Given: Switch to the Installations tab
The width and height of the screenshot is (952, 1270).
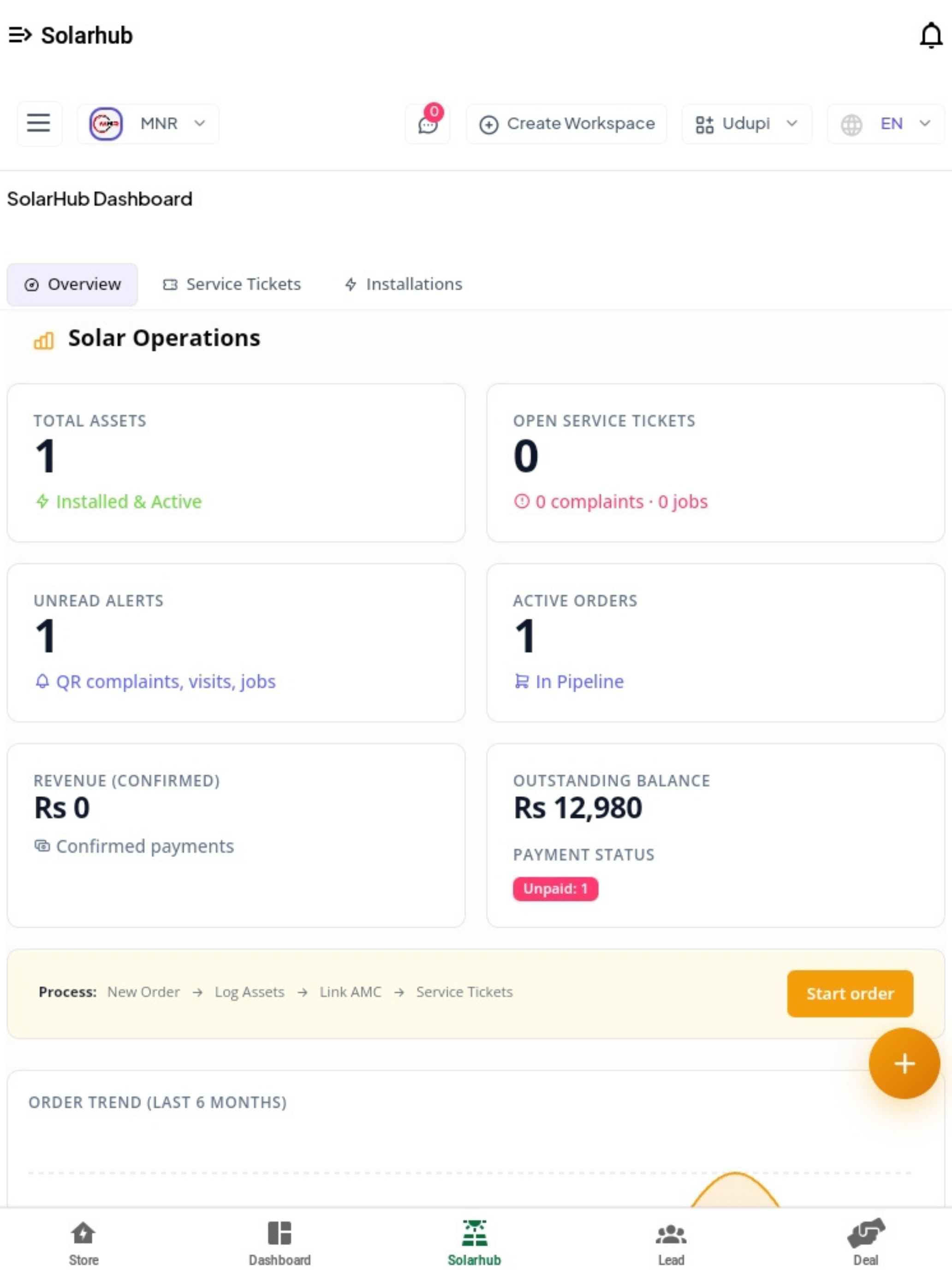Looking at the screenshot, I should pyautogui.click(x=404, y=284).
